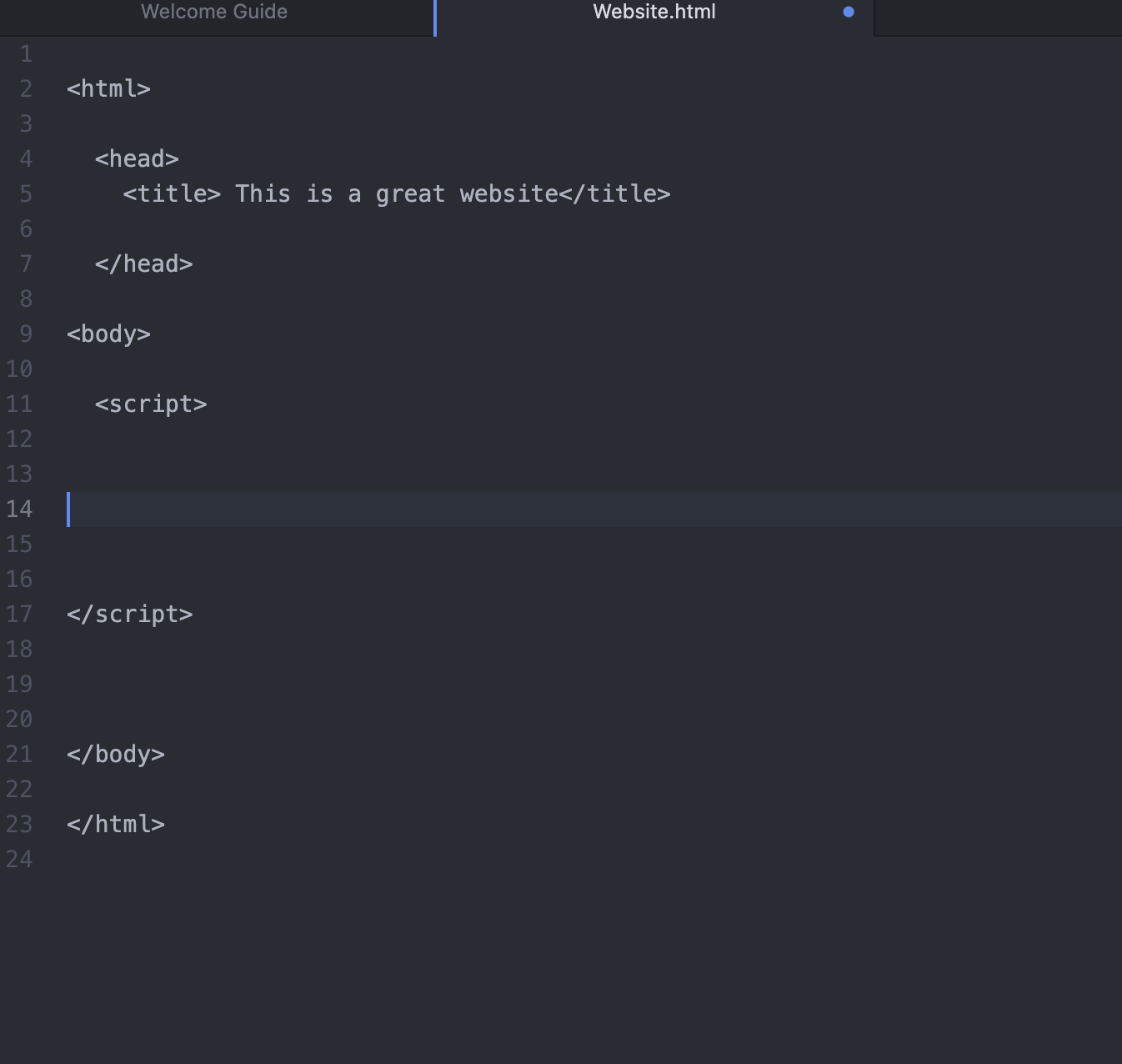This screenshot has height=1064, width=1122.
Task: Click line number 2 in the gutter
Action: 26,89
